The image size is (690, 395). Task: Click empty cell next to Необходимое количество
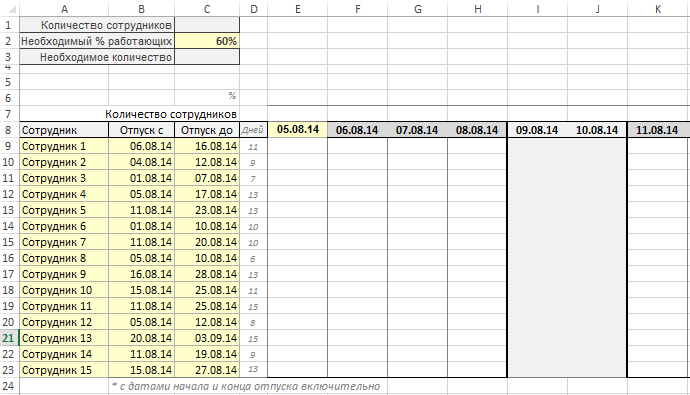pyautogui.click(x=207, y=57)
